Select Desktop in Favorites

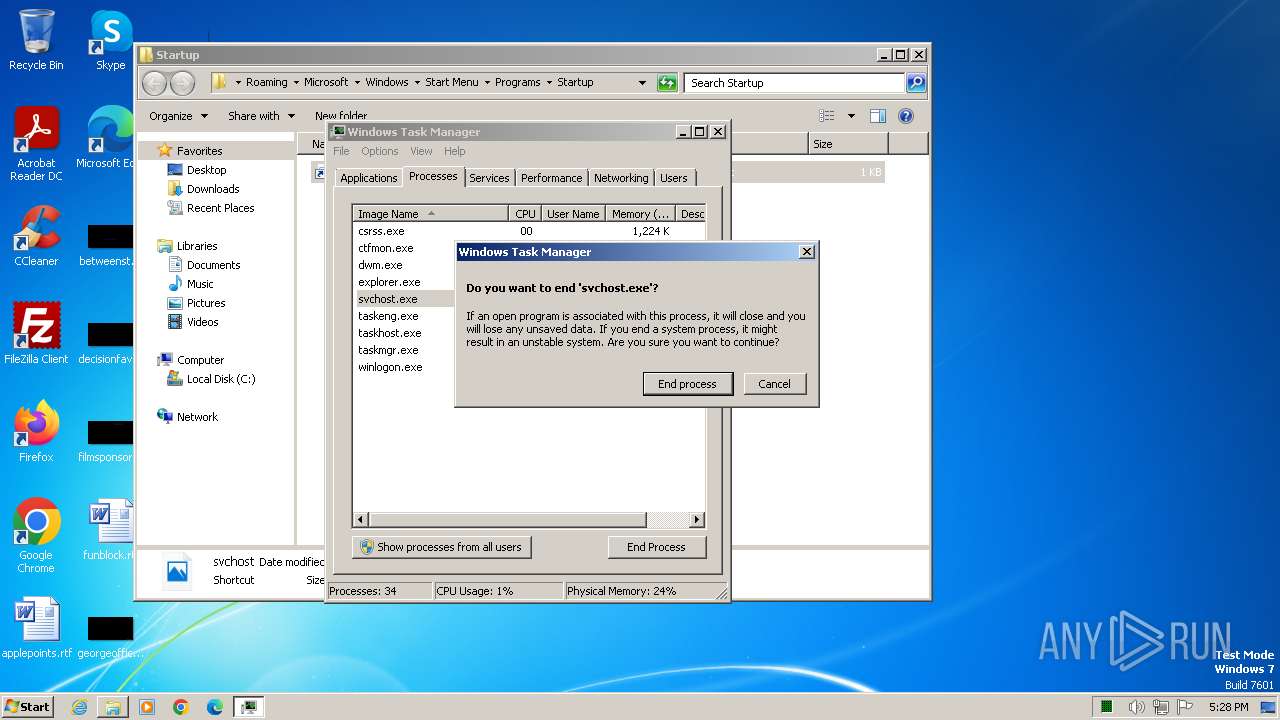[206, 170]
